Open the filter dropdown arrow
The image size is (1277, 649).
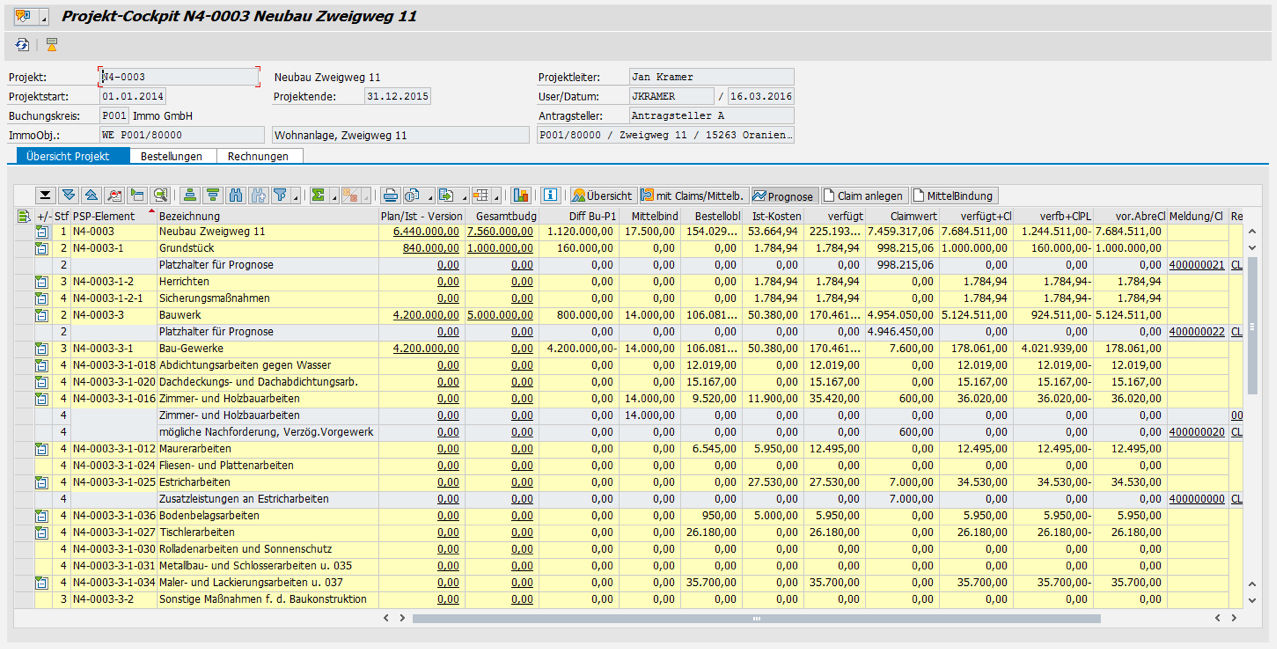[x=296, y=197]
